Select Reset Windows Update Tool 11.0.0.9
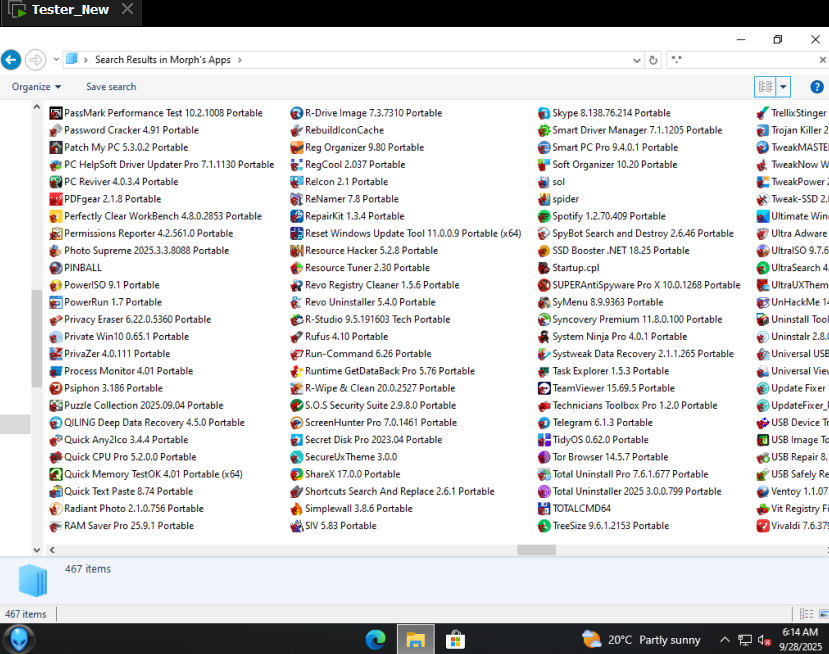The image size is (829, 654). (x=406, y=233)
